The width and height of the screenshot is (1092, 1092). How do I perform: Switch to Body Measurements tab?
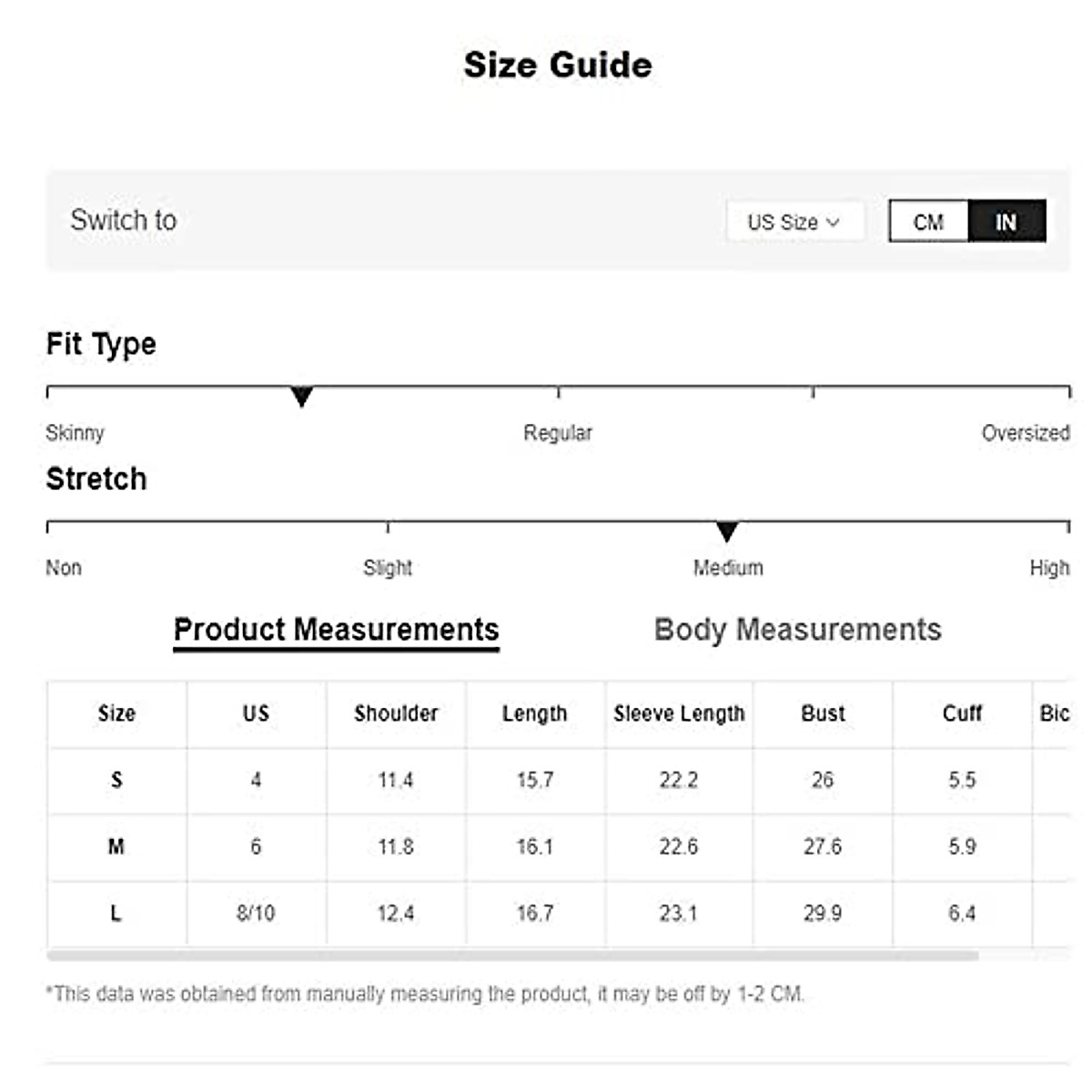coord(797,630)
